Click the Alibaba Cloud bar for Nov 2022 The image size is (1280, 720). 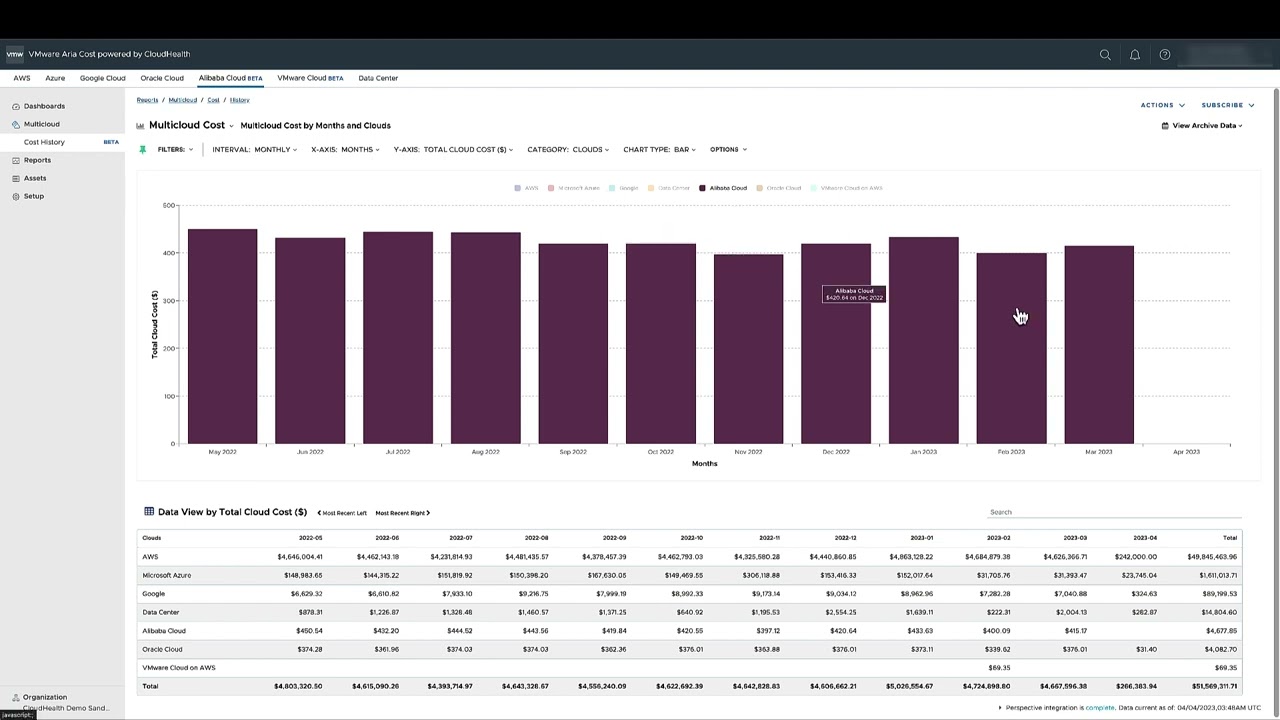(x=748, y=349)
